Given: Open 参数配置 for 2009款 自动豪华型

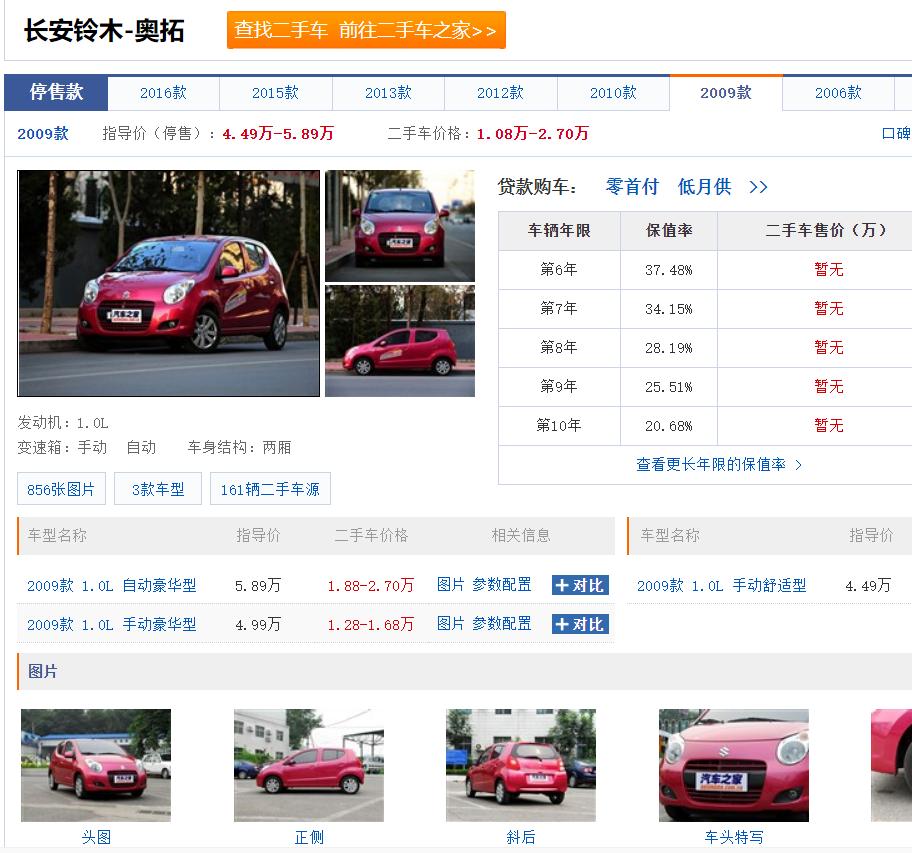Looking at the screenshot, I should (502, 585).
